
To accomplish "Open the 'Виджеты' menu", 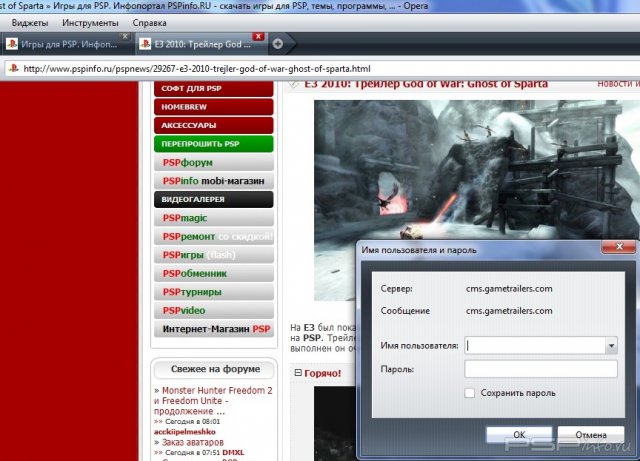I will point(29,22).
